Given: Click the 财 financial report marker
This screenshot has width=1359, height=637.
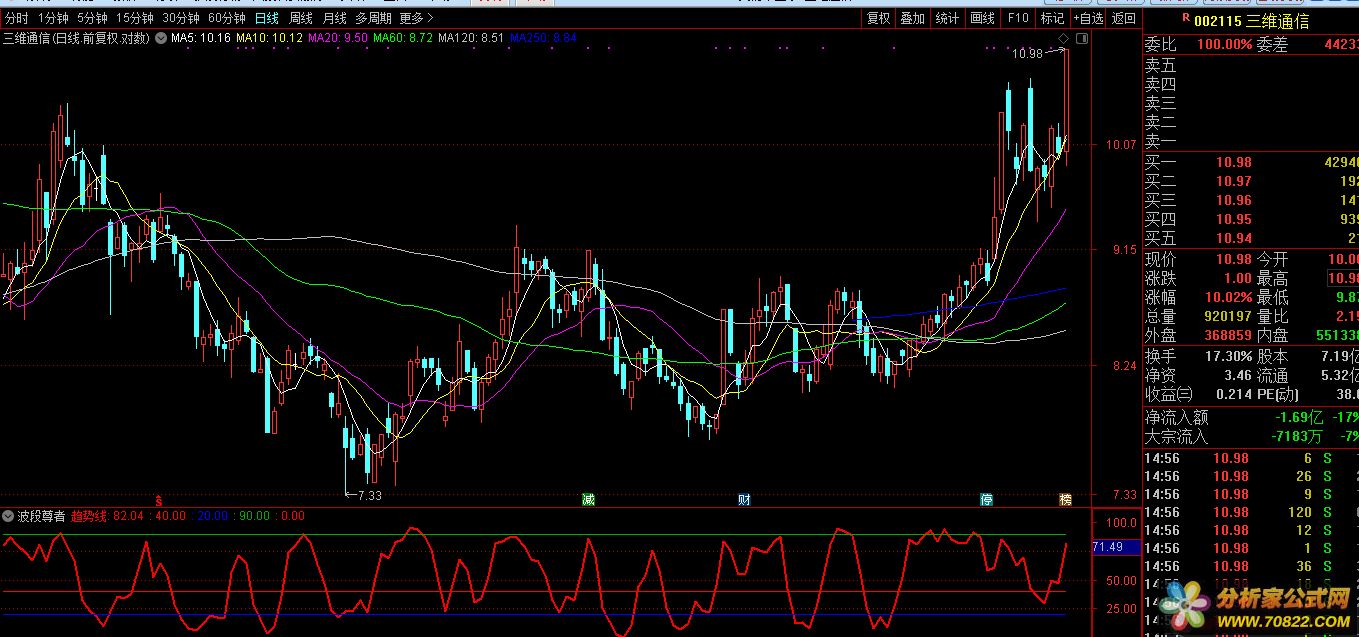Looking at the screenshot, I should coord(744,499).
